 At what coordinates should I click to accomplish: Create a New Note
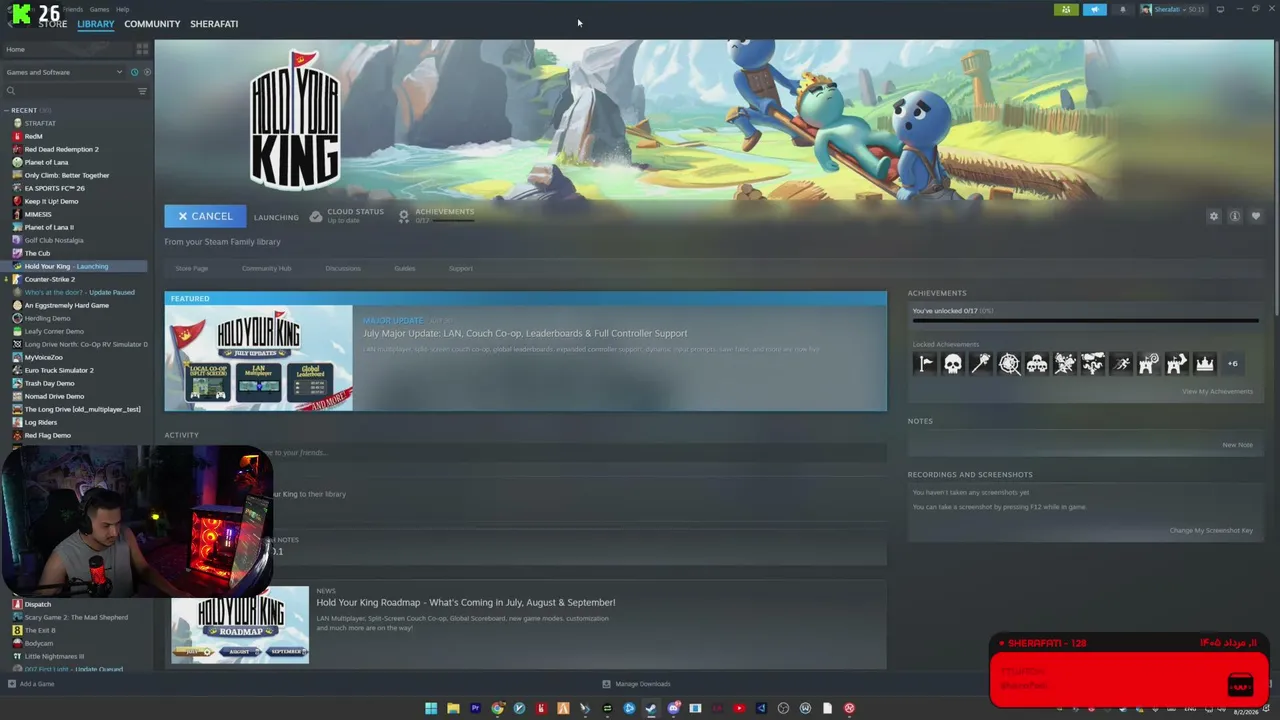1237,445
